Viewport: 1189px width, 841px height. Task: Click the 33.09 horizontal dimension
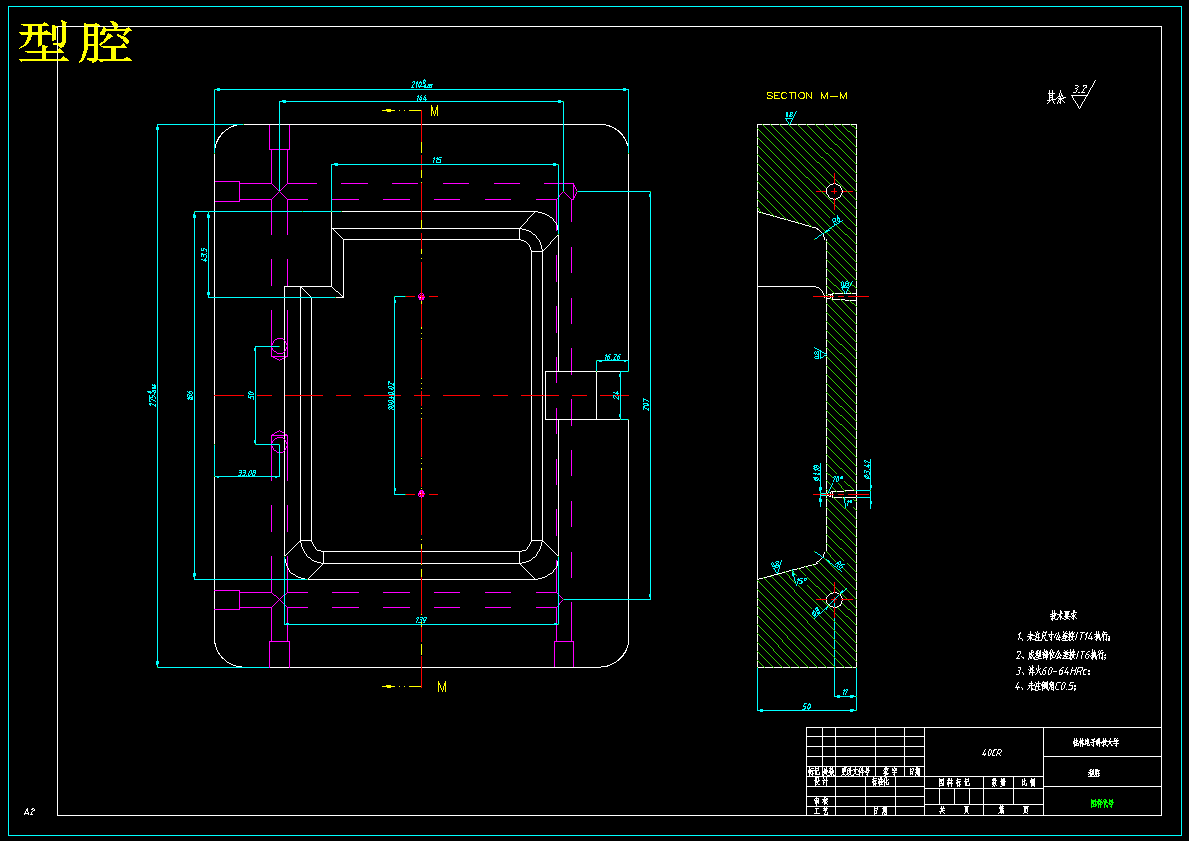coord(247,472)
